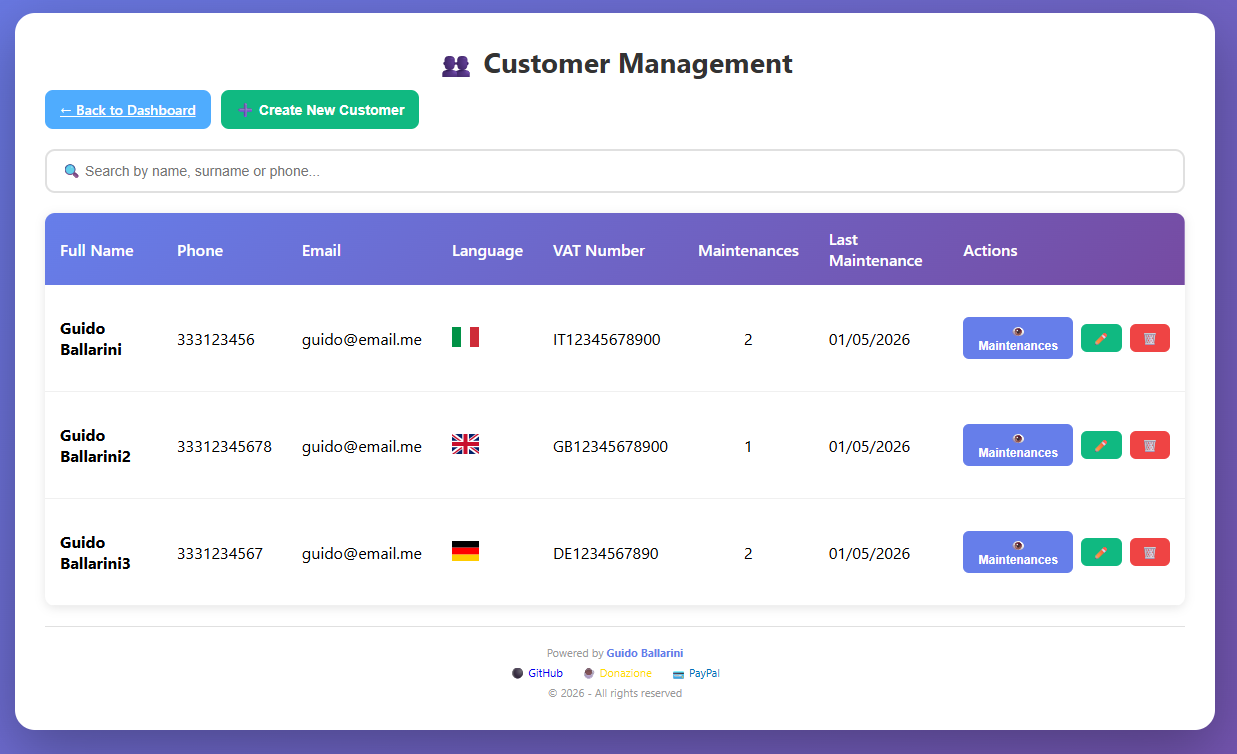Click the GitHub icon in the footer
Screen dimensions: 1237x754
(517, 673)
